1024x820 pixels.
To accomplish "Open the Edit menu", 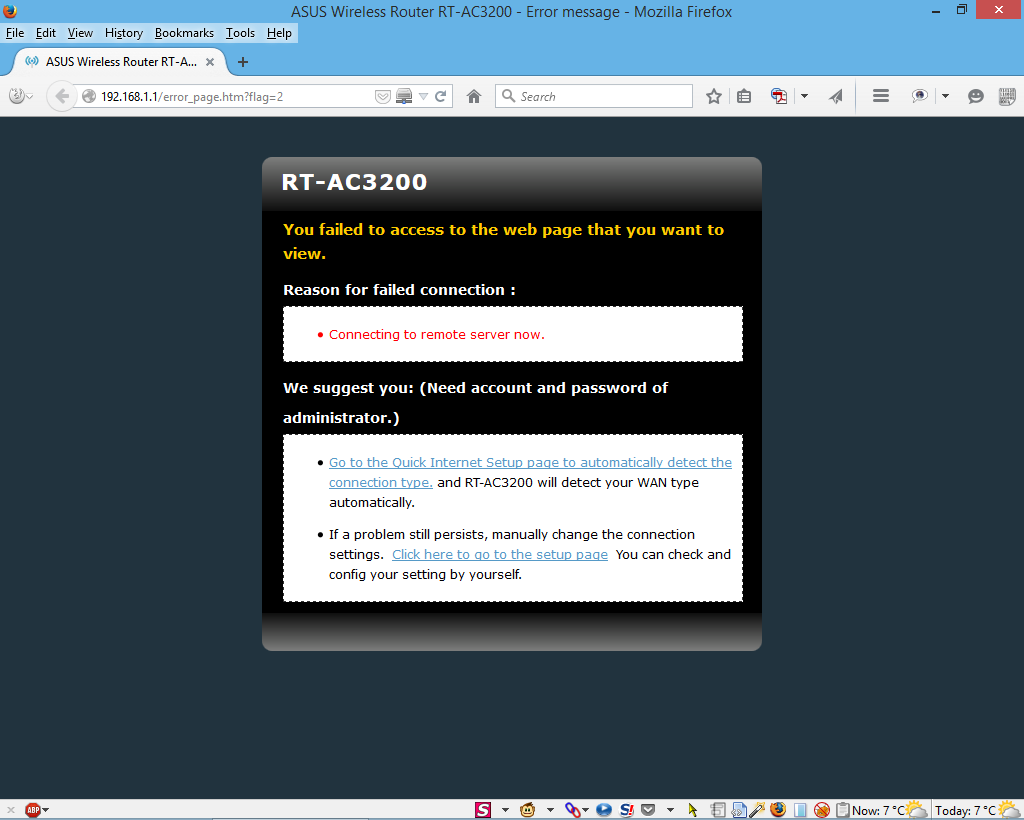I will pyautogui.click(x=46, y=33).
